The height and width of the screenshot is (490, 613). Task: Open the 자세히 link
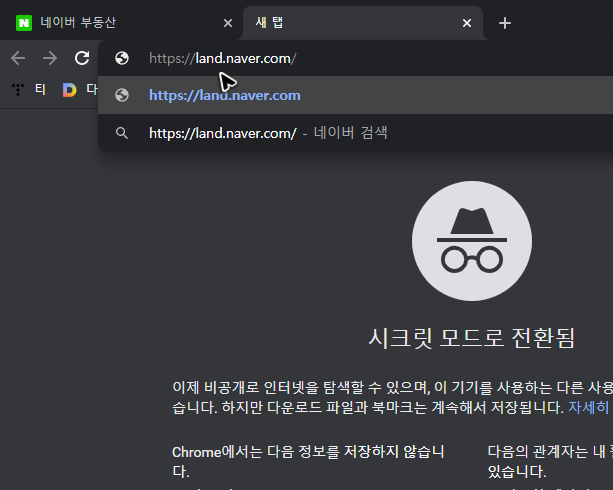(589, 407)
